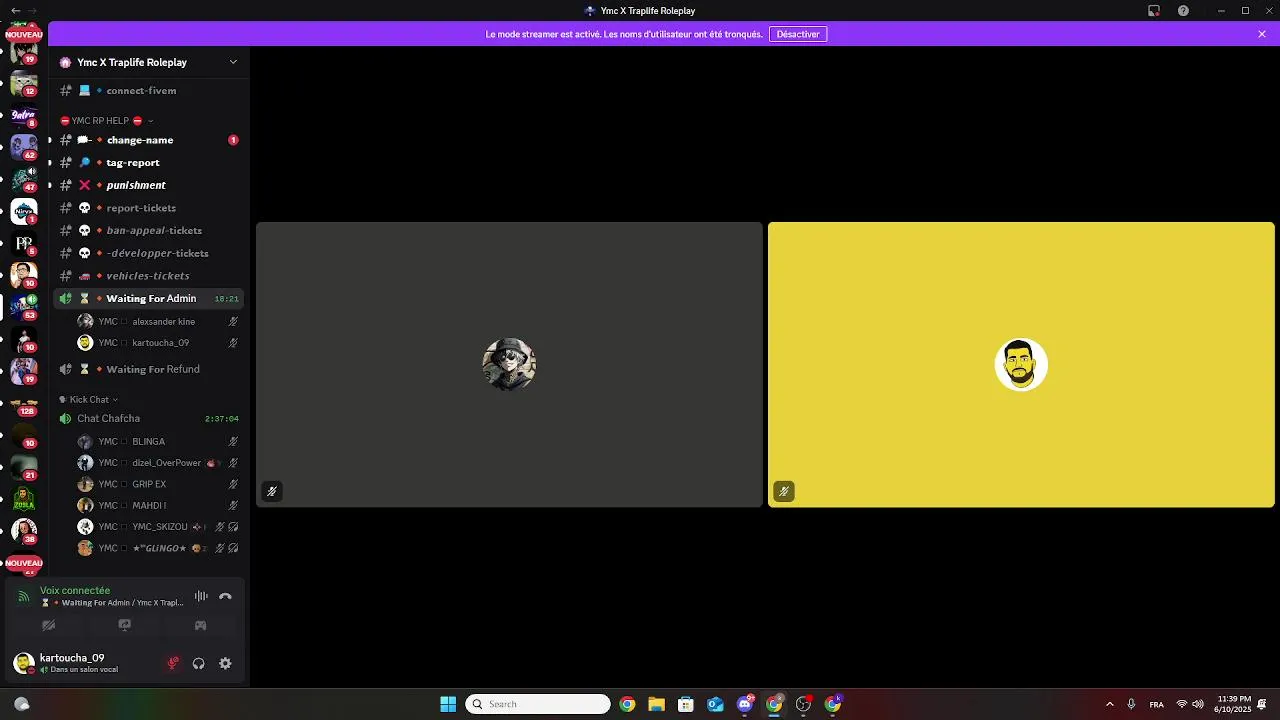
Task: Unmute the microphone in the user panel
Action: [173, 663]
